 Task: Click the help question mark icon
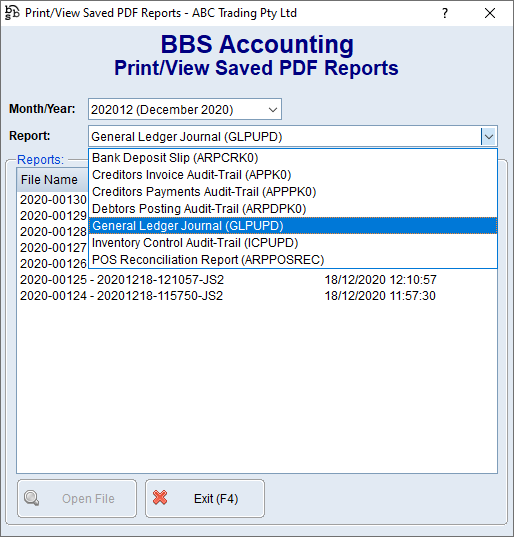point(444,13)
